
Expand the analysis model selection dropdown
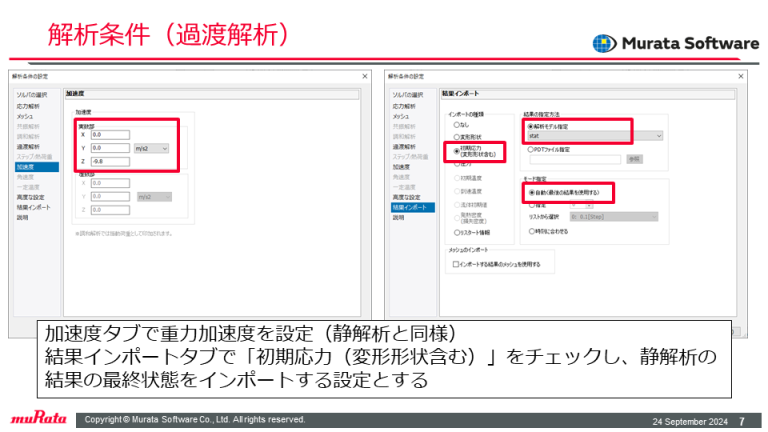[x=594, y=136]
